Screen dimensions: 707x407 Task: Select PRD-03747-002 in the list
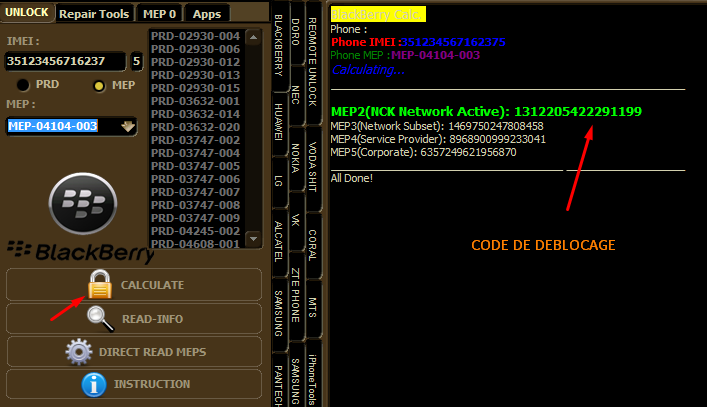point(195,140)
